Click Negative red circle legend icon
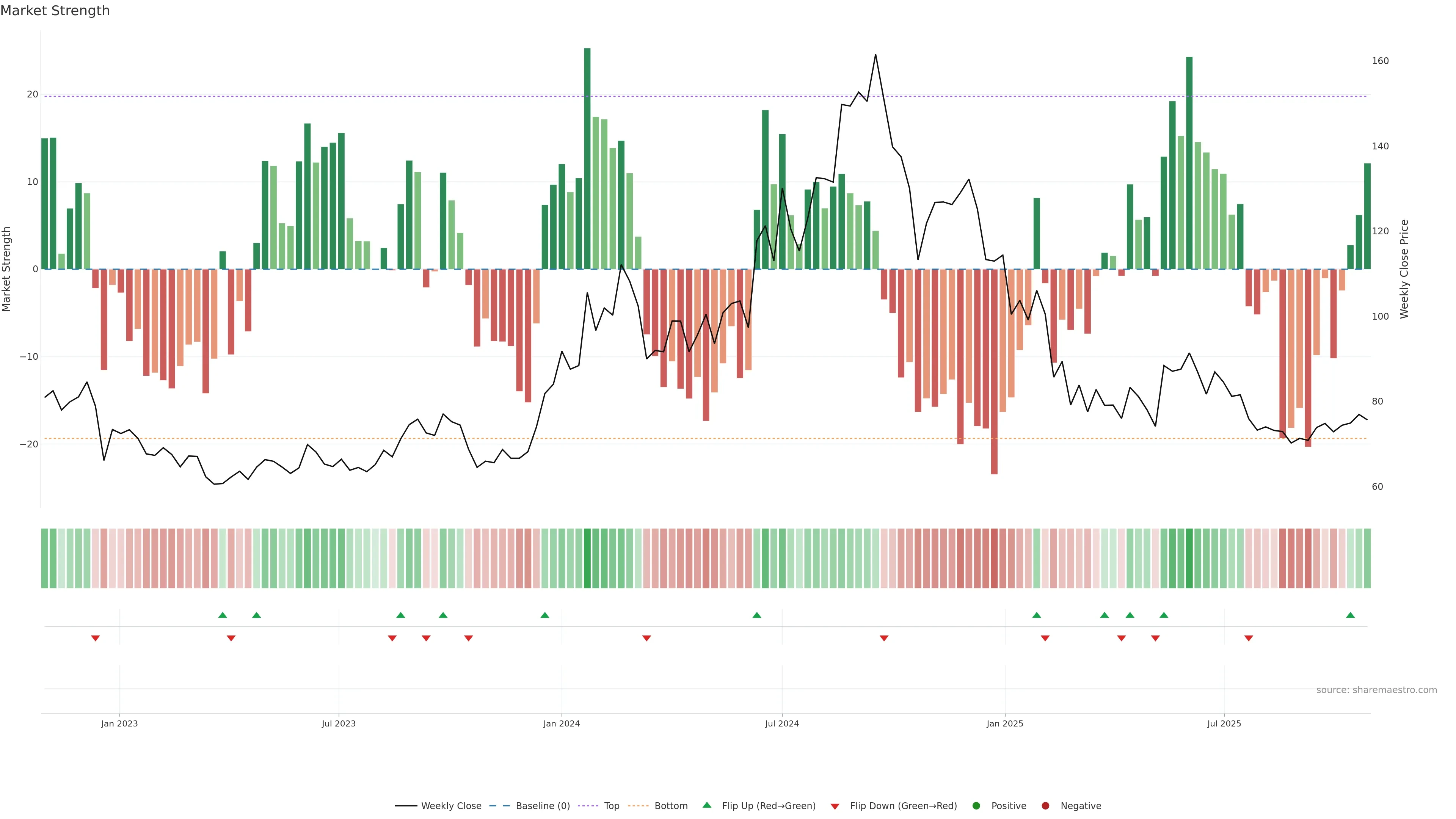 pos(1045,806)
